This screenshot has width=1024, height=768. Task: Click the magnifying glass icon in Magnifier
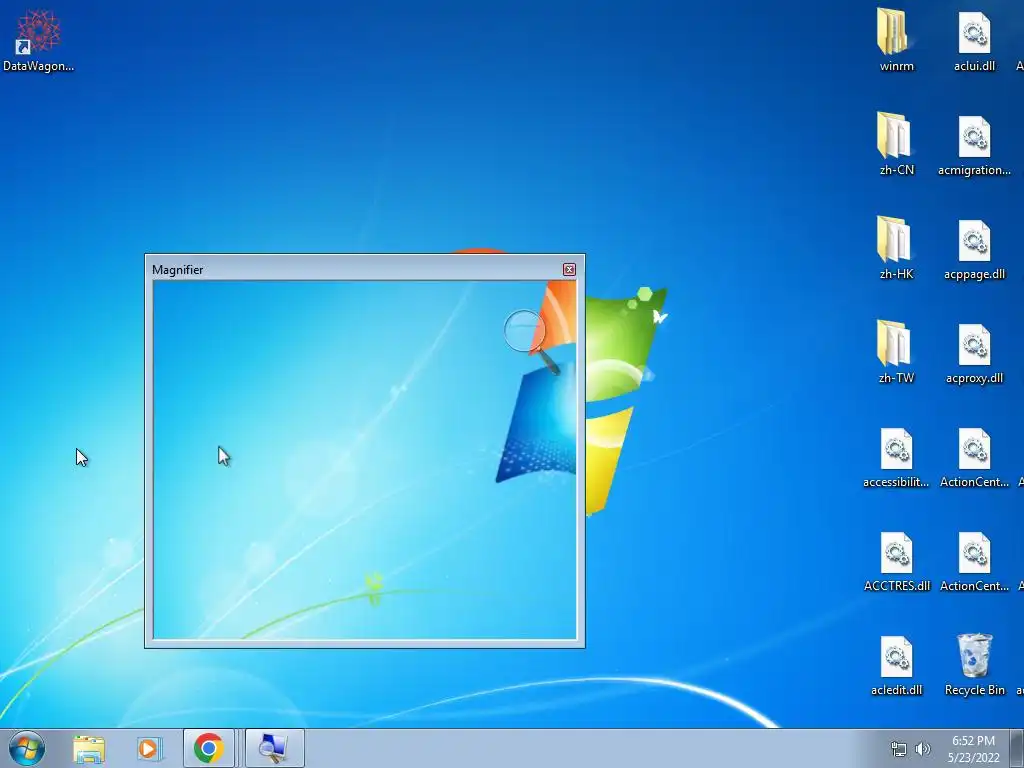coord(531,342)
